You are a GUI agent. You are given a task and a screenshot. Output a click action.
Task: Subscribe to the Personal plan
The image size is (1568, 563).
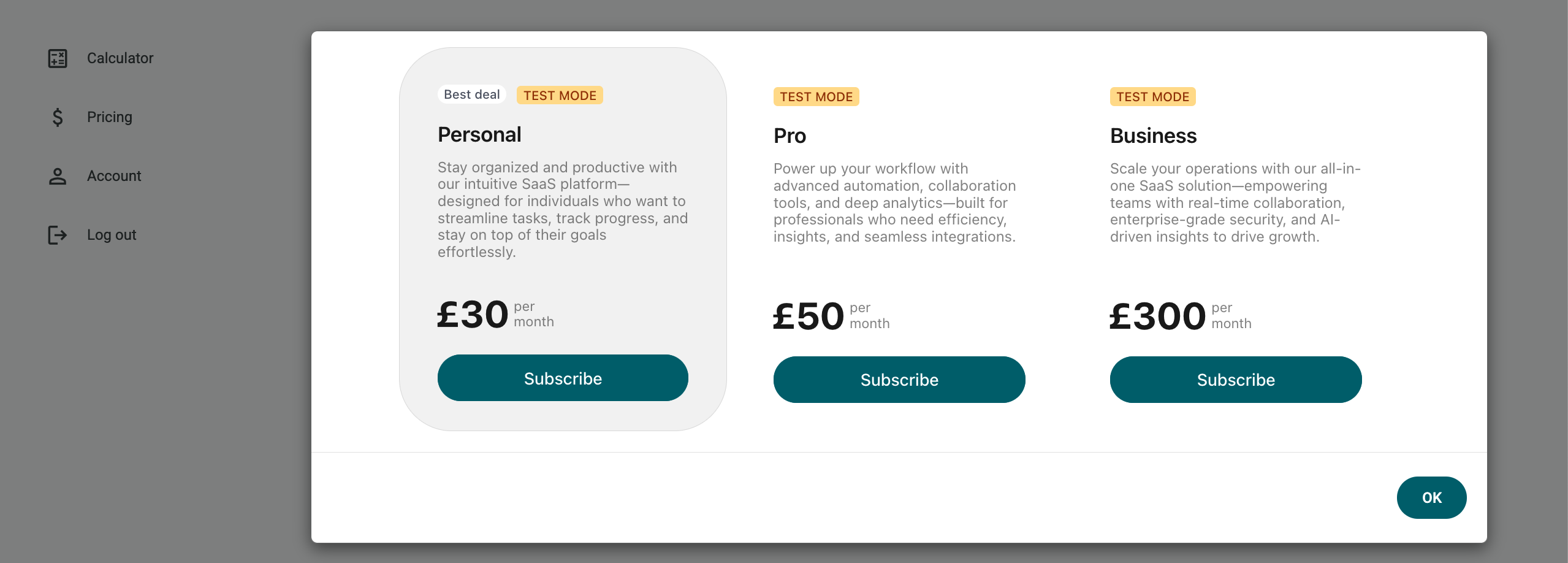[562, 378]
